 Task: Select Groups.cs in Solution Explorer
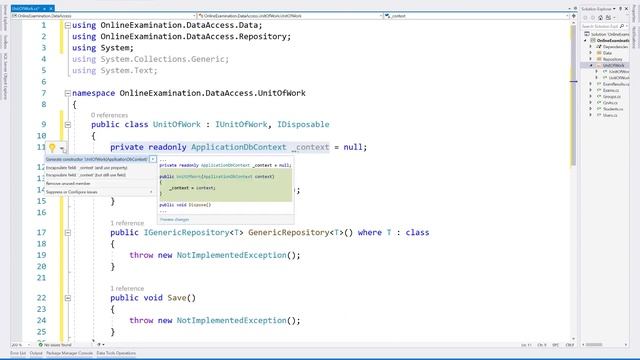click(x=609, y=97)
